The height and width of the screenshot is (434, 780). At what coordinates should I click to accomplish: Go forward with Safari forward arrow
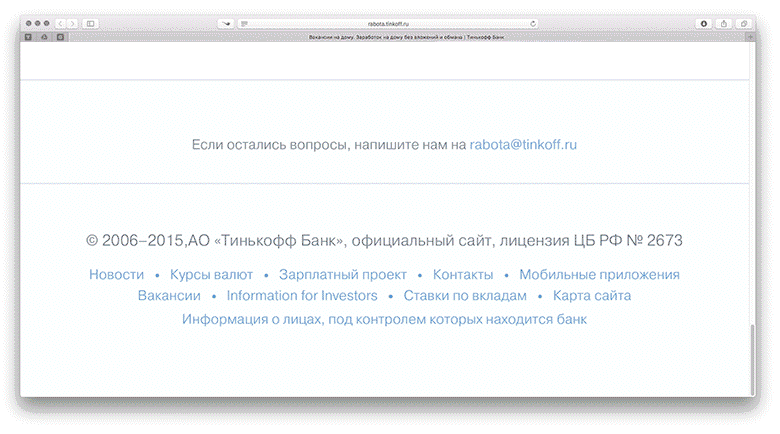pyautogui.click(x=73, y=23)
